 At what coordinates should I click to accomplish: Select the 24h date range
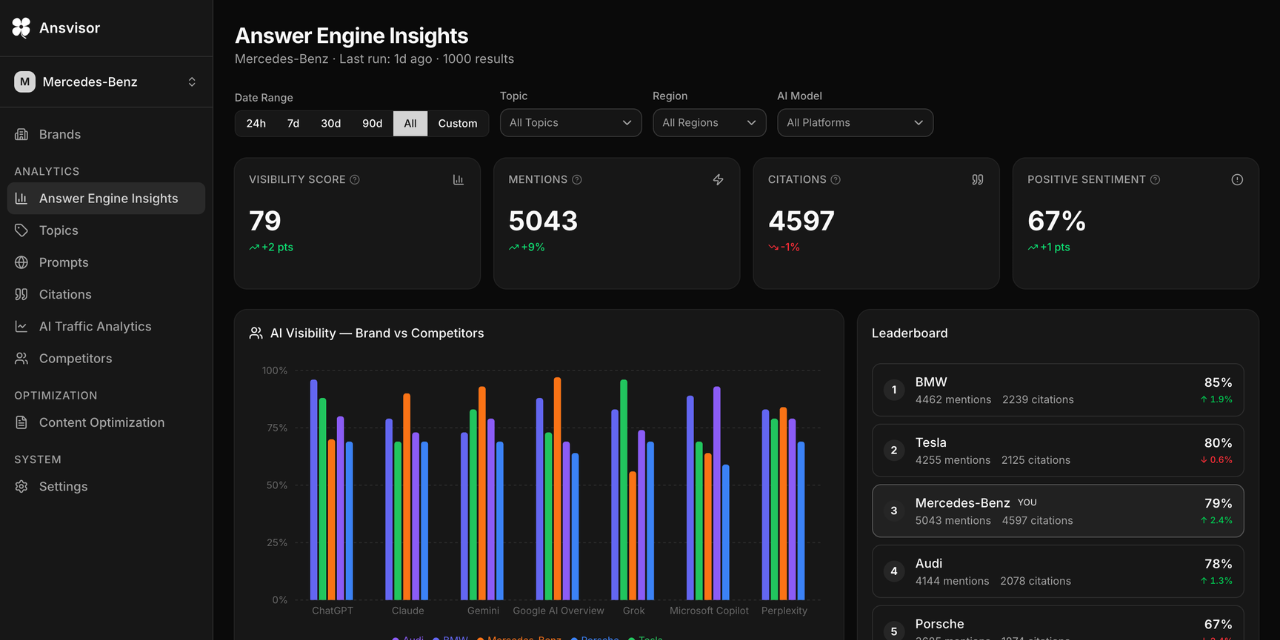click(256, 123)
